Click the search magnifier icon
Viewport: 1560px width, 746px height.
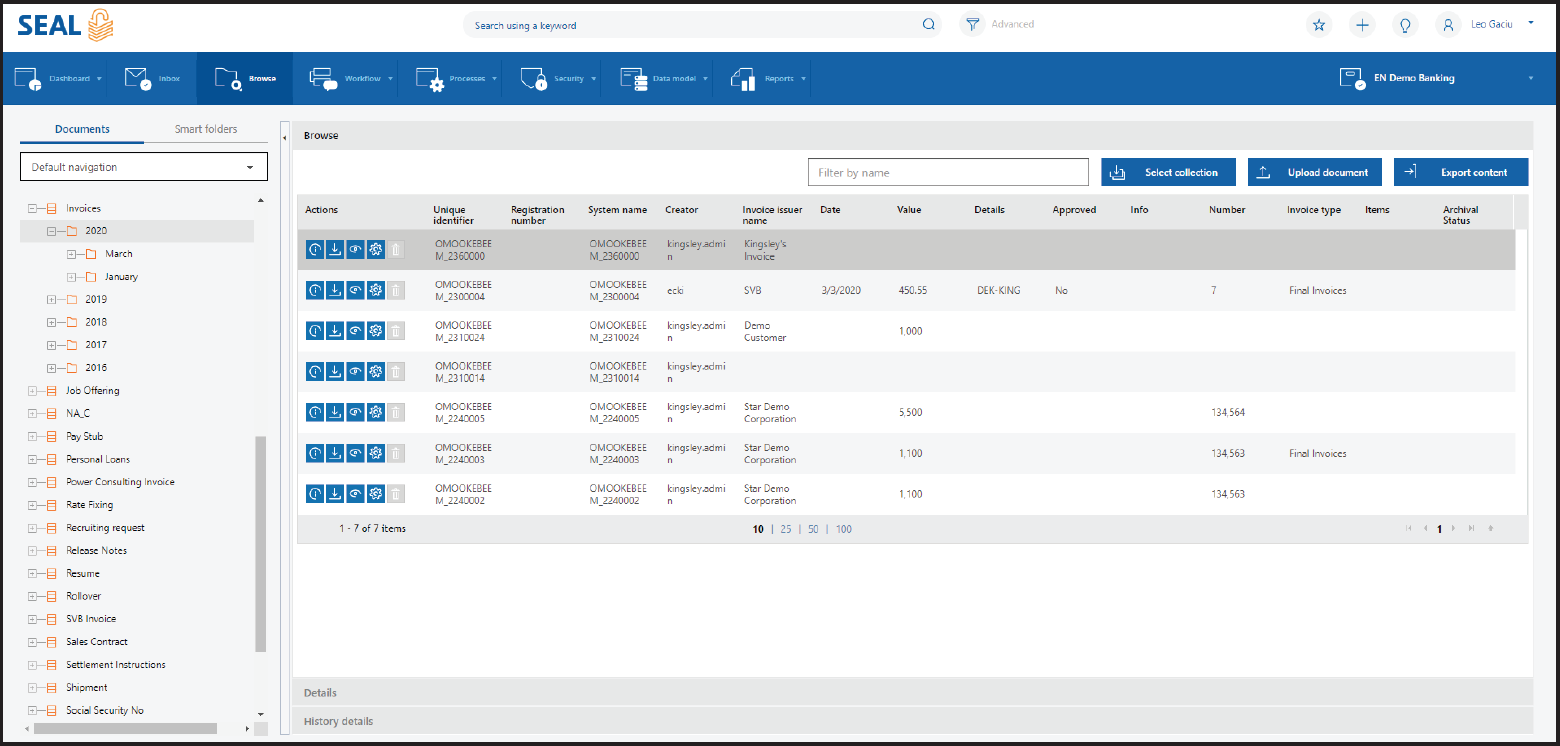click(x=928, y=25)
